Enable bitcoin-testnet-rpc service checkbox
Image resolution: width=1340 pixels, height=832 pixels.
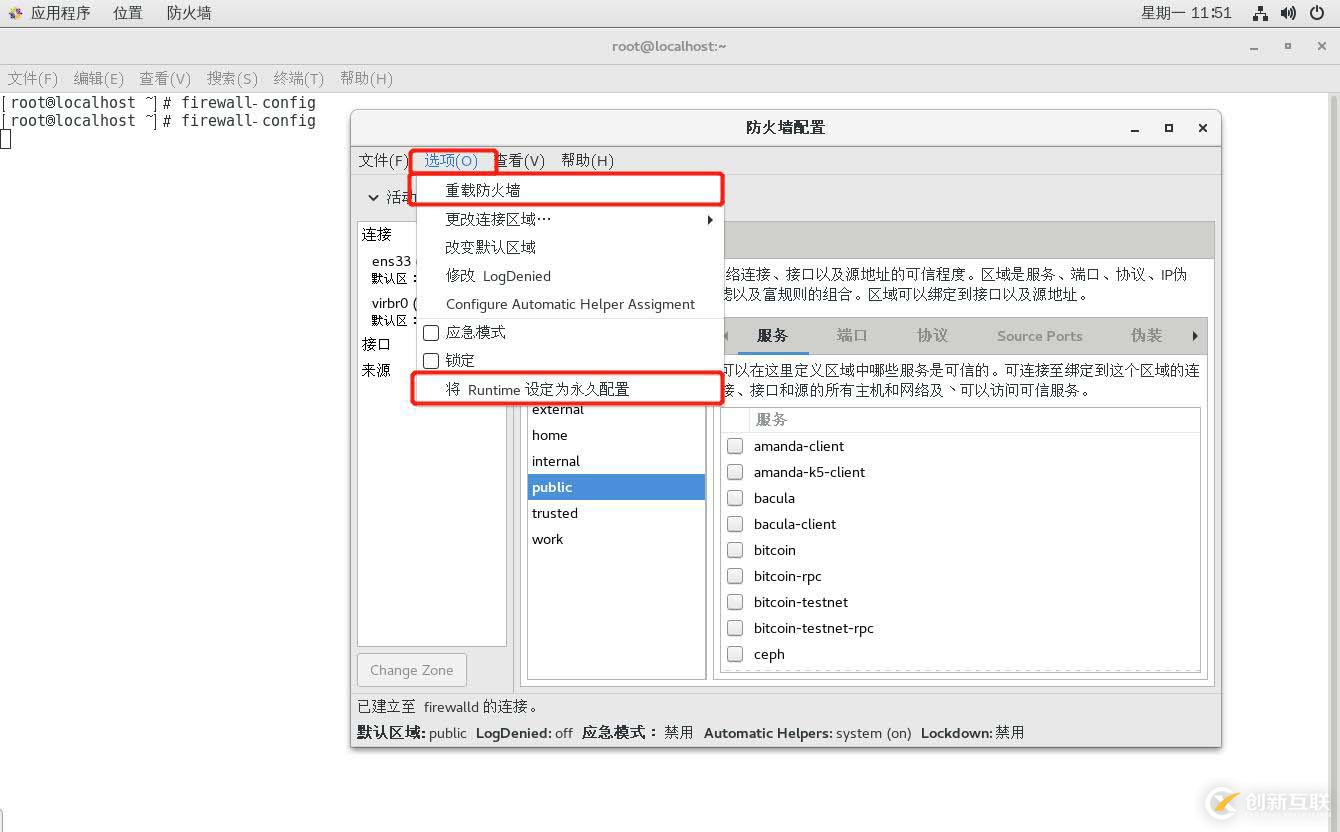735,628
